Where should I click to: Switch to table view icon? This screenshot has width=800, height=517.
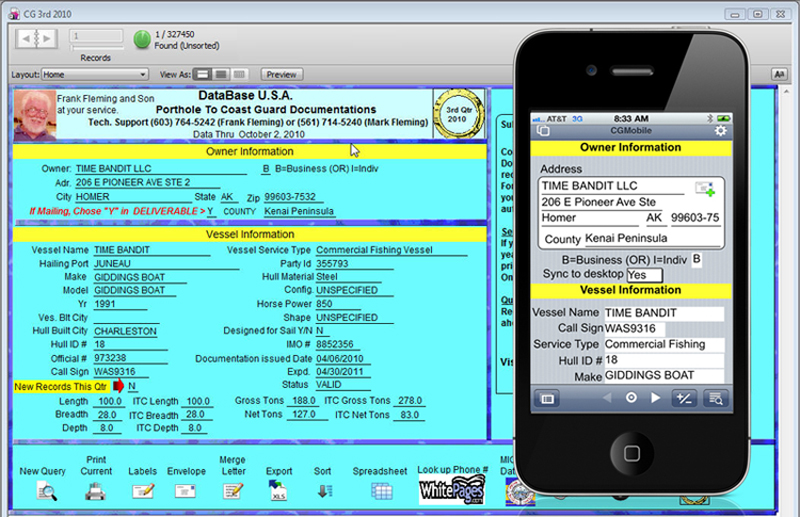pyautogui.click(x=239, y=75)
